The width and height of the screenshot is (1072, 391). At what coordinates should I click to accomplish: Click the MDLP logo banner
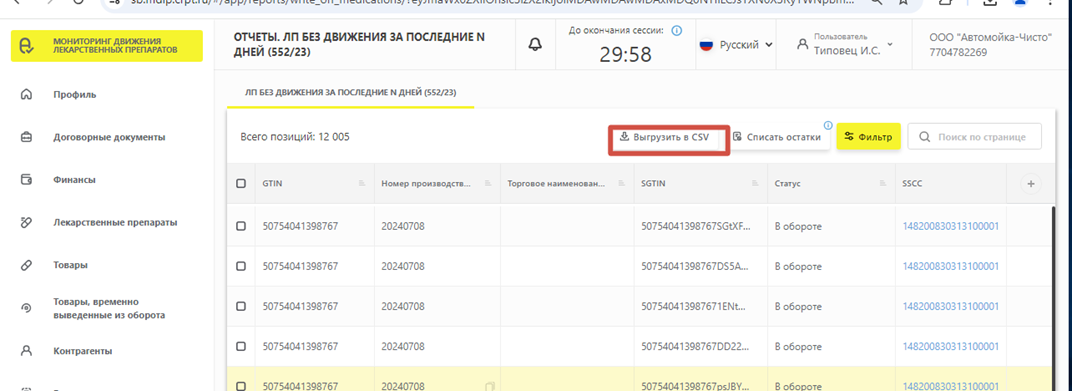coord(107,46)
